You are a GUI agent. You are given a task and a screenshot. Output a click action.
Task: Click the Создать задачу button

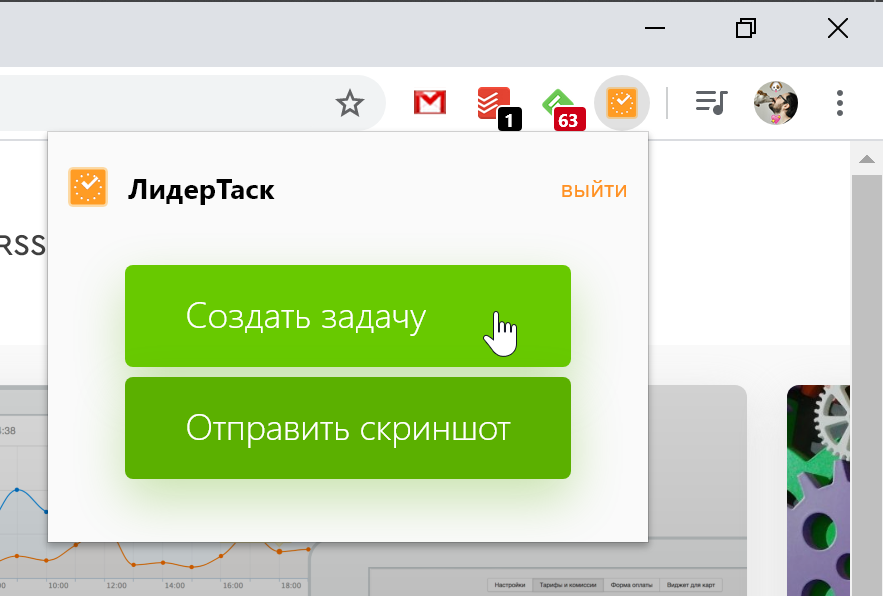348,316
